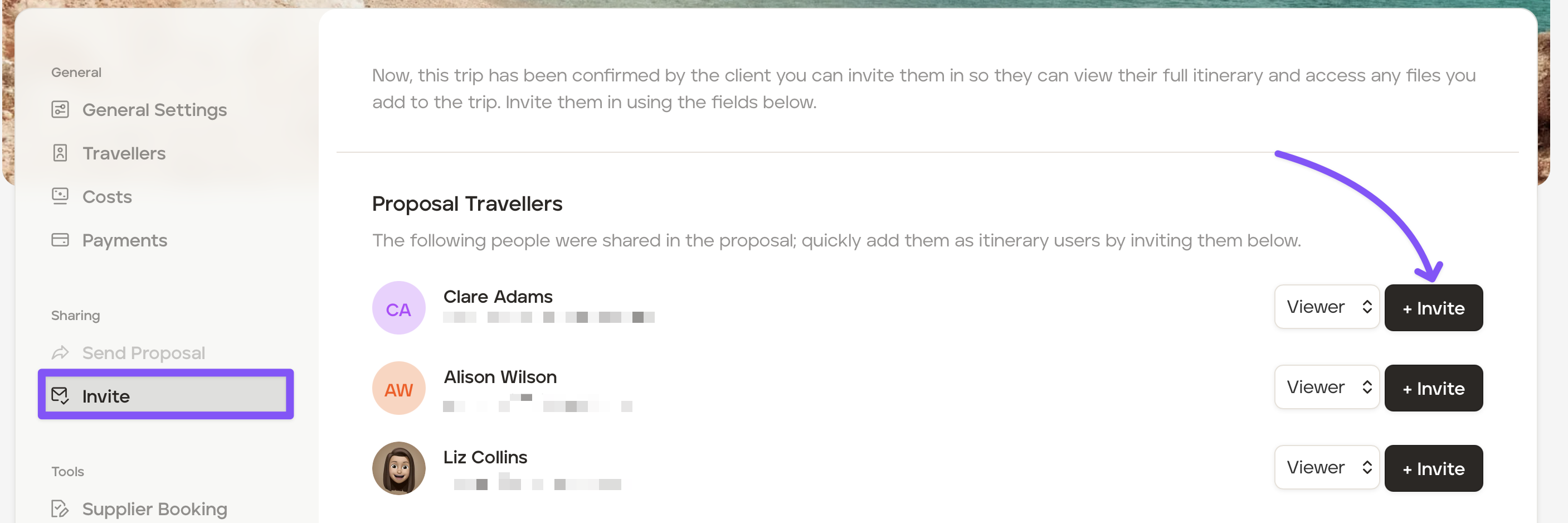Click Clare Adams' purple CA avatar
Image resolution: width=1568 pixels, height=523 pixels.
coord(399,308)
